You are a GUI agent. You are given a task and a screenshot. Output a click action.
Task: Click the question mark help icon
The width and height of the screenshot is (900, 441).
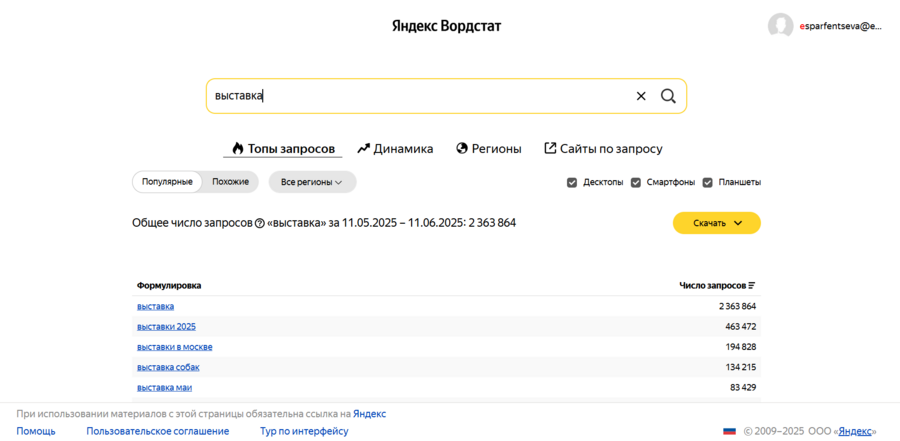pyautogui.click(x=260, y=223)
